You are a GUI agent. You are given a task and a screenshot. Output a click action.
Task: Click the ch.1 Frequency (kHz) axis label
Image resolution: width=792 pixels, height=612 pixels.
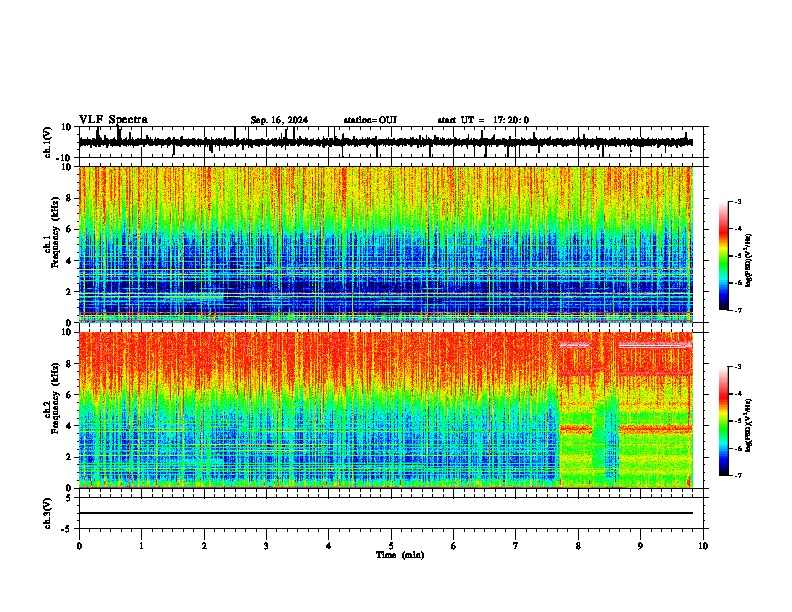coord(51,232)
